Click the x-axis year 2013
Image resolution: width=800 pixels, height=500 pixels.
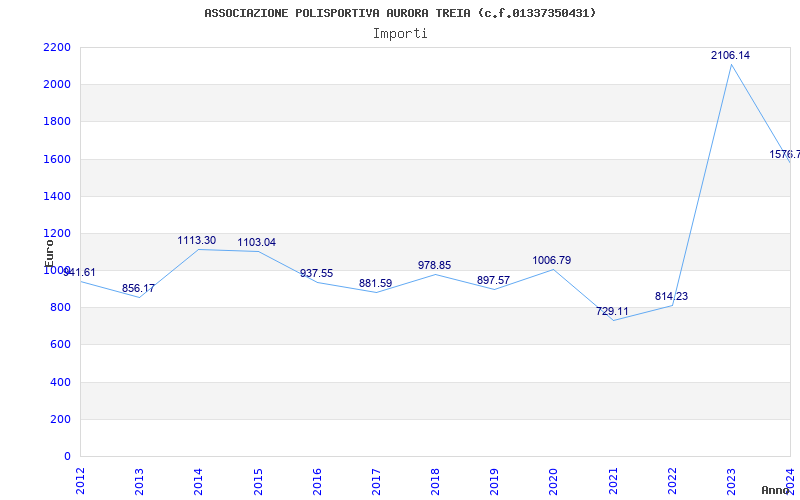(x=139, y=482)
